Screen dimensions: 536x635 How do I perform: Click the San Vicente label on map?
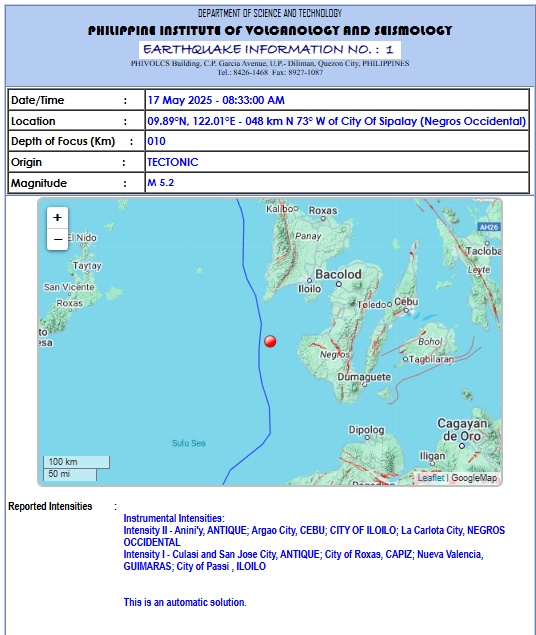pyautogui.click(x=69, y=287)
